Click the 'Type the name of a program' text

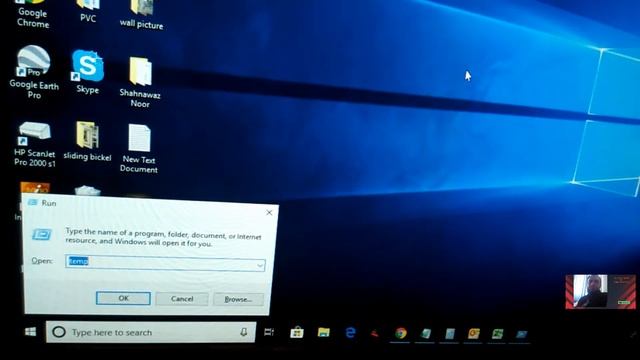(x=163, y=238)
